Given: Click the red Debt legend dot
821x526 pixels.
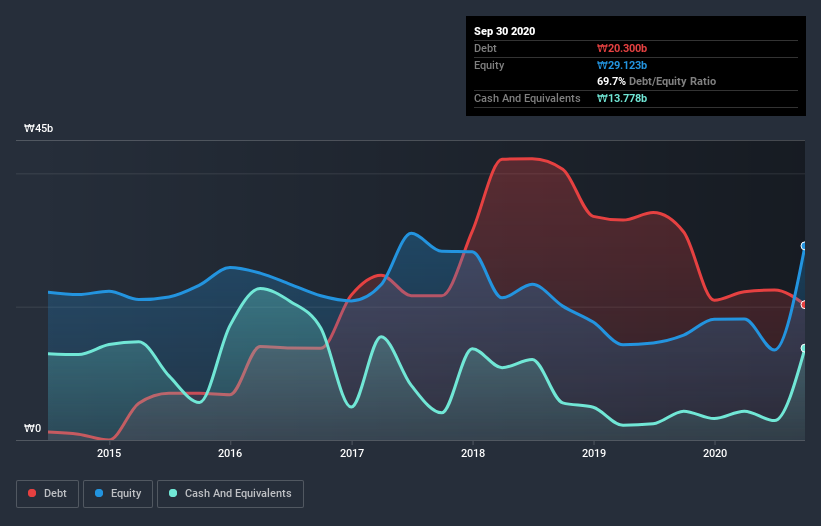Looking at the screenshot, I should pyautogui.click(x=32, y=493).
